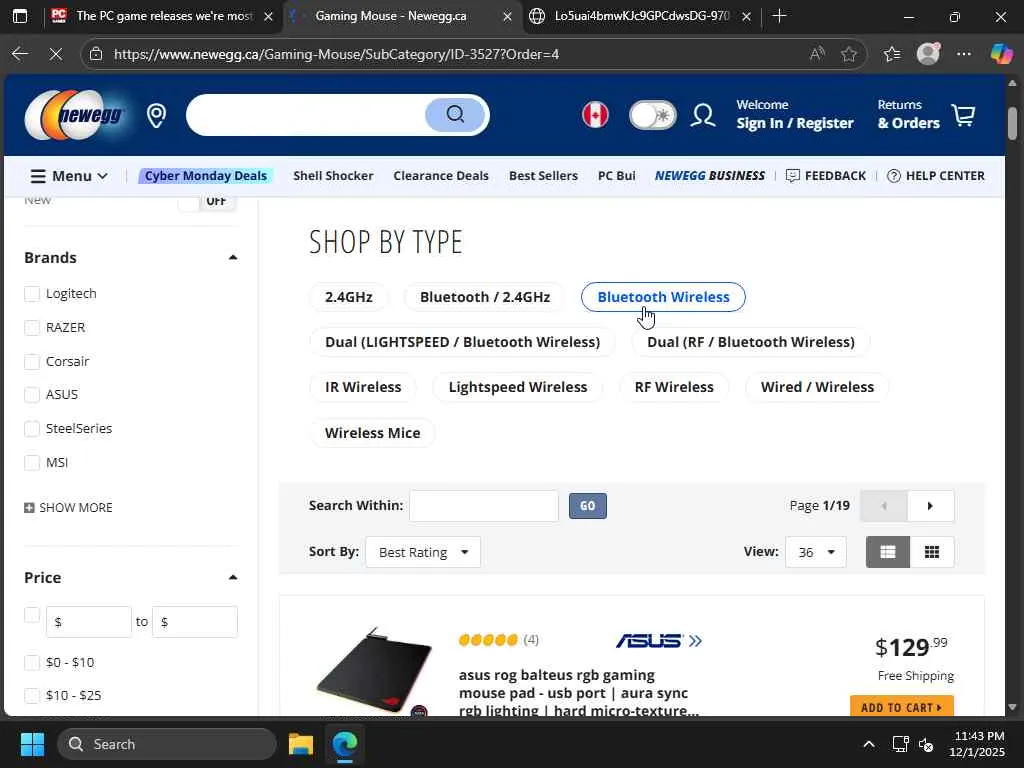Click GO search within button
The height and width of the screenshot is (768, 1024).
588,506
